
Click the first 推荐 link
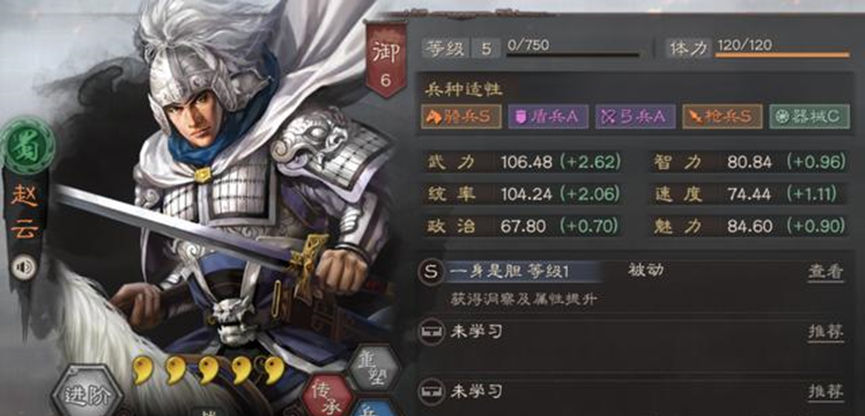[826, 332]
